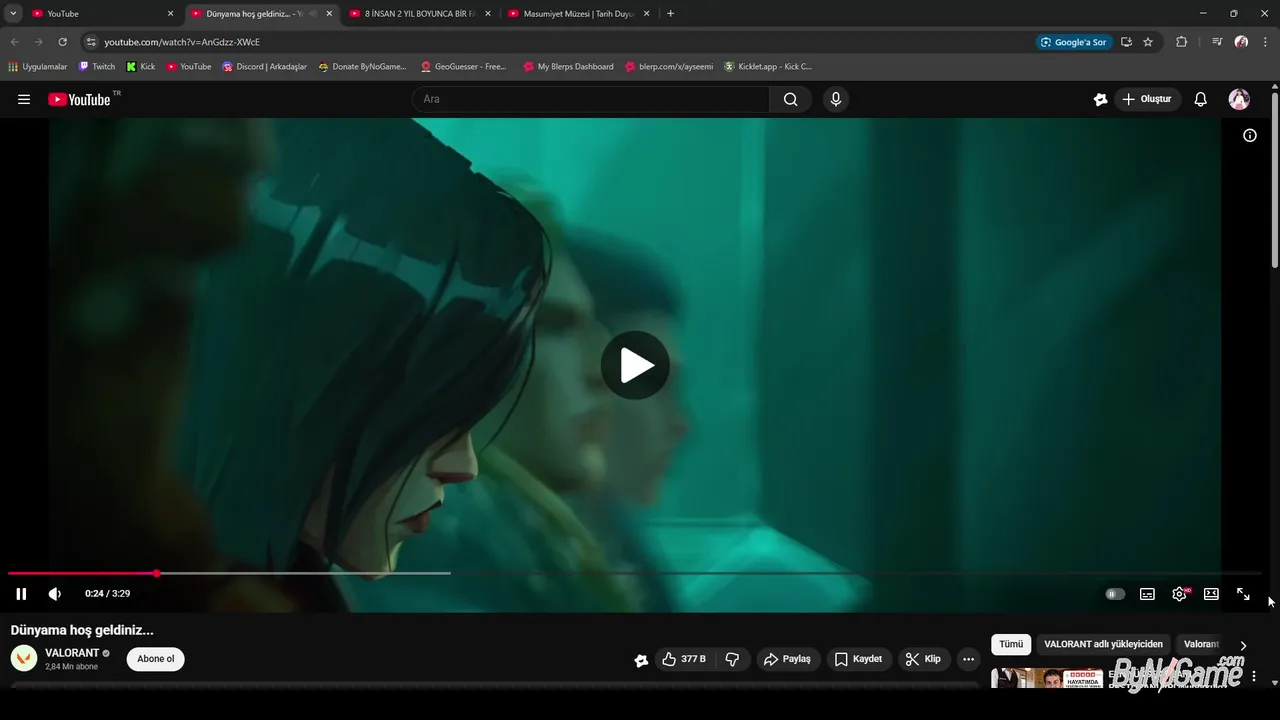Open the Uygulamalar apps bookmark
The height and width of the screenshot is (720, 1280).
point(38,67)
